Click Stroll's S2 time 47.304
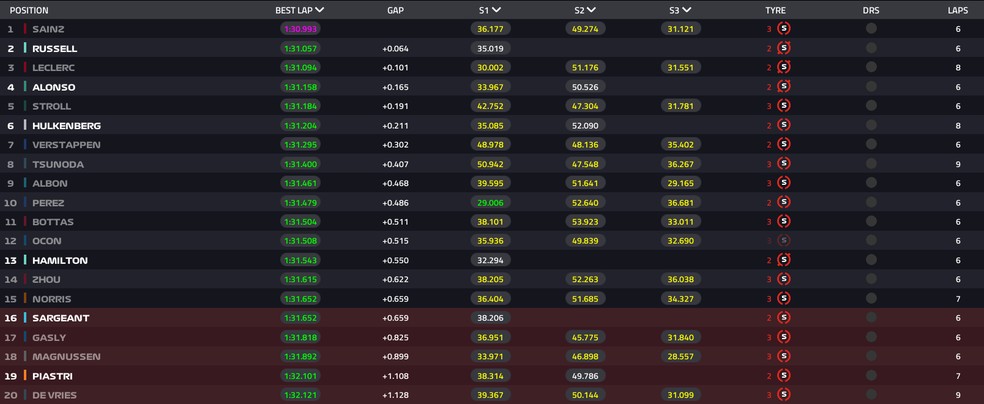The width and height of the screenshot is (984, 404). pyautogui.click(x=586, y=105)
